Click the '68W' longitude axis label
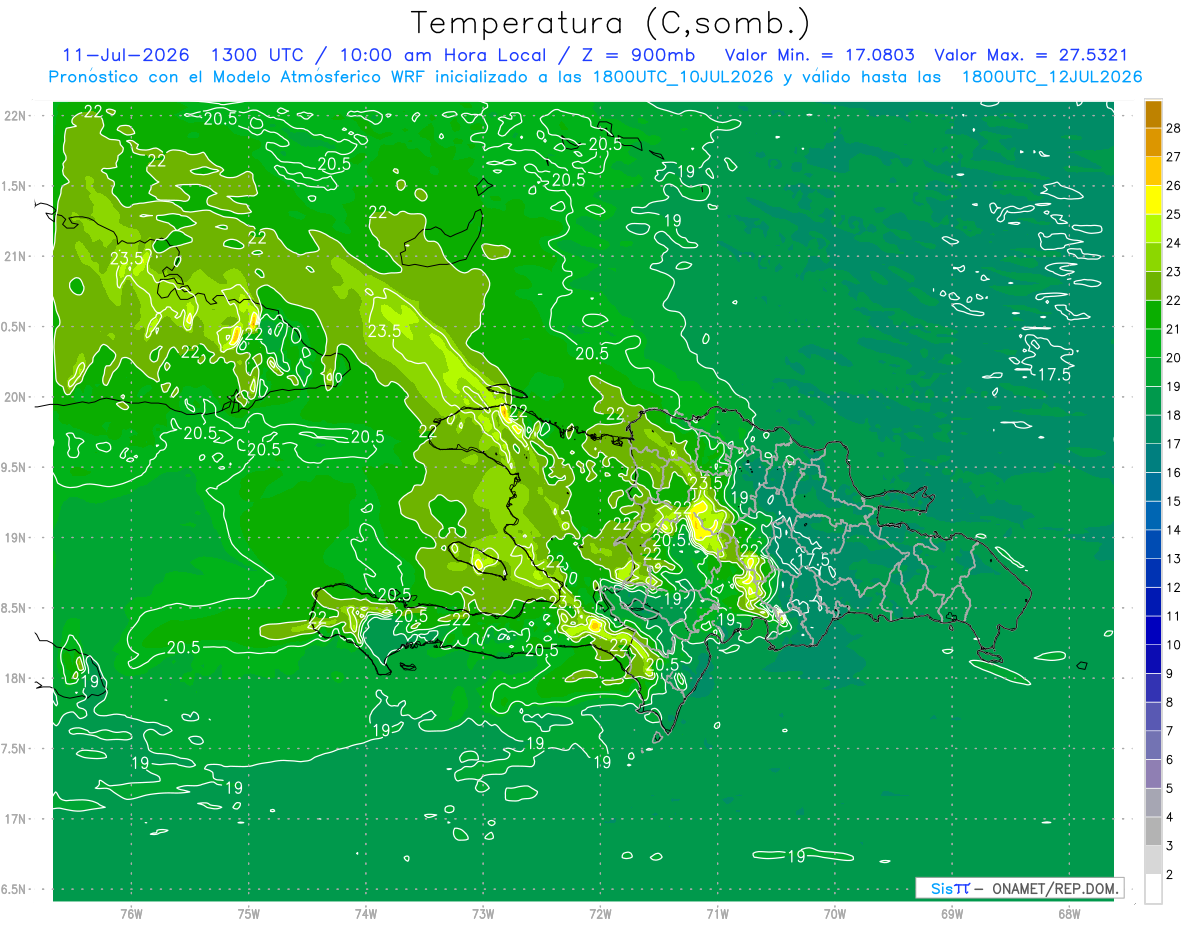1200x927 pixels. 1069,914
